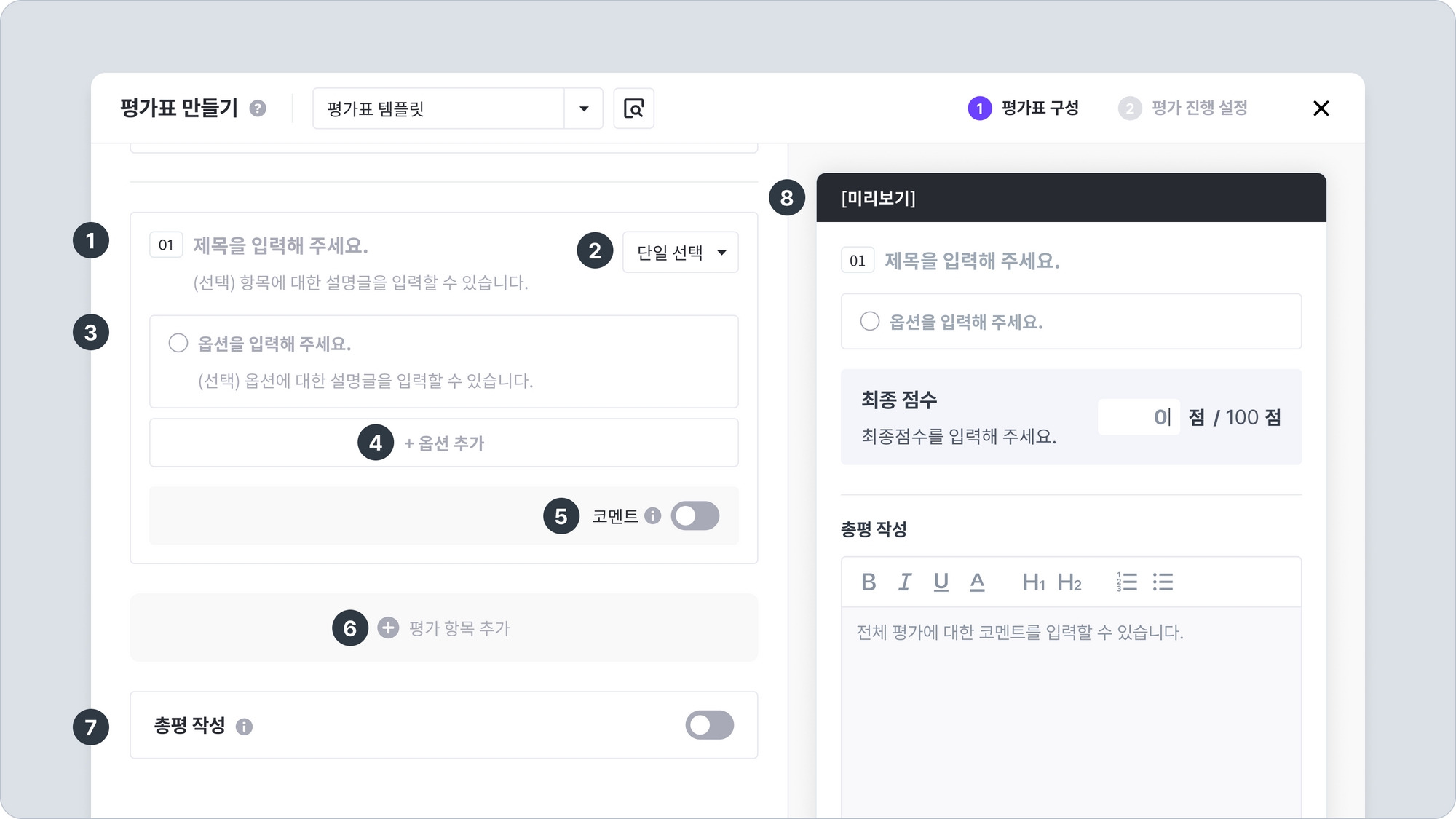Apply Underline formatting in editor toolbar
The height and width of the screenshot is (819, 1456).
941,582
